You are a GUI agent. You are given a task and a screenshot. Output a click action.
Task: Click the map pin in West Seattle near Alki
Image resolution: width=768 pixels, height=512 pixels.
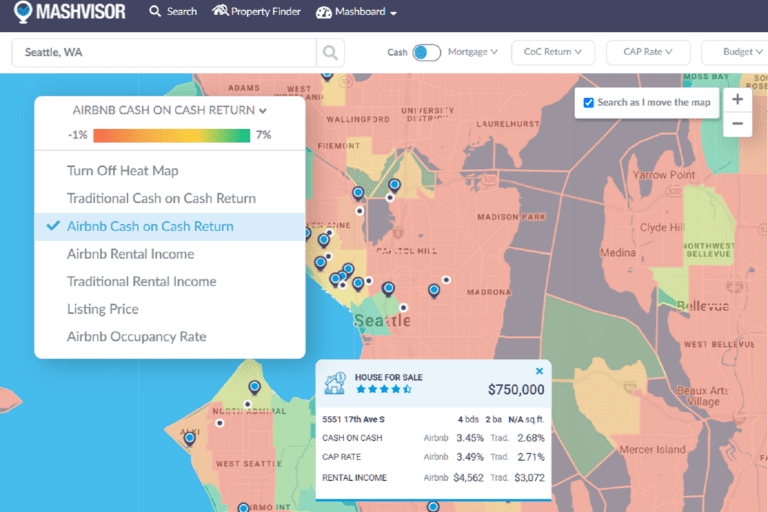click(189, 438)
